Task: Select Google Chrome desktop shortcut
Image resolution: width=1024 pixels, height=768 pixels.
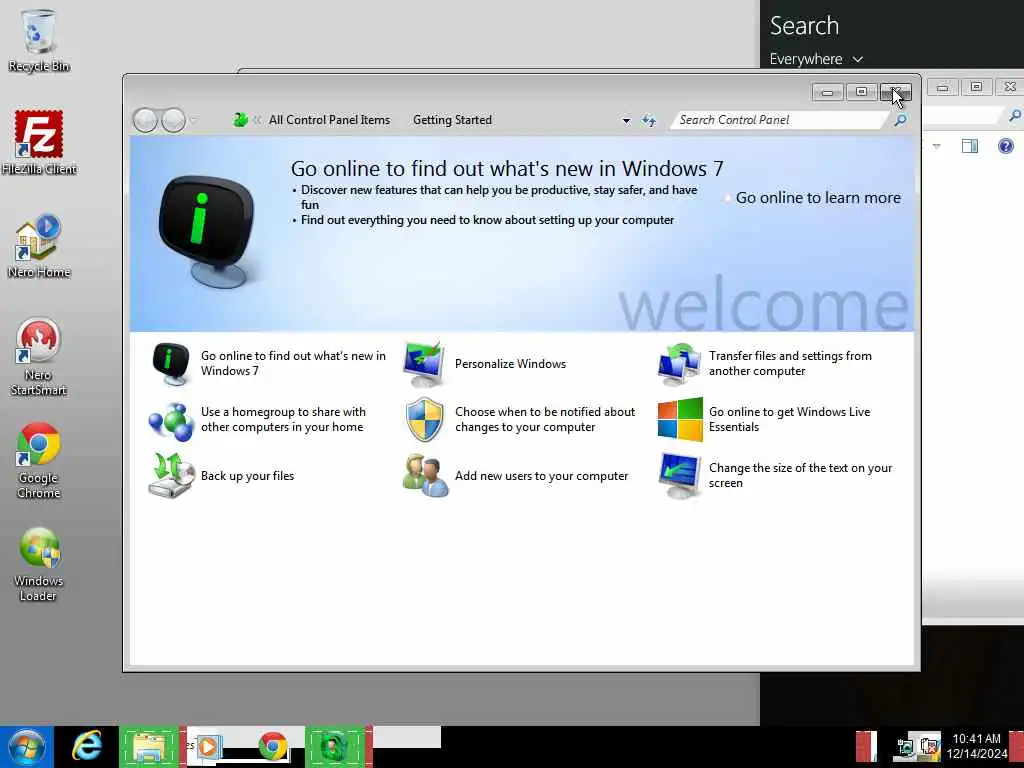Action: coord(39,460)
